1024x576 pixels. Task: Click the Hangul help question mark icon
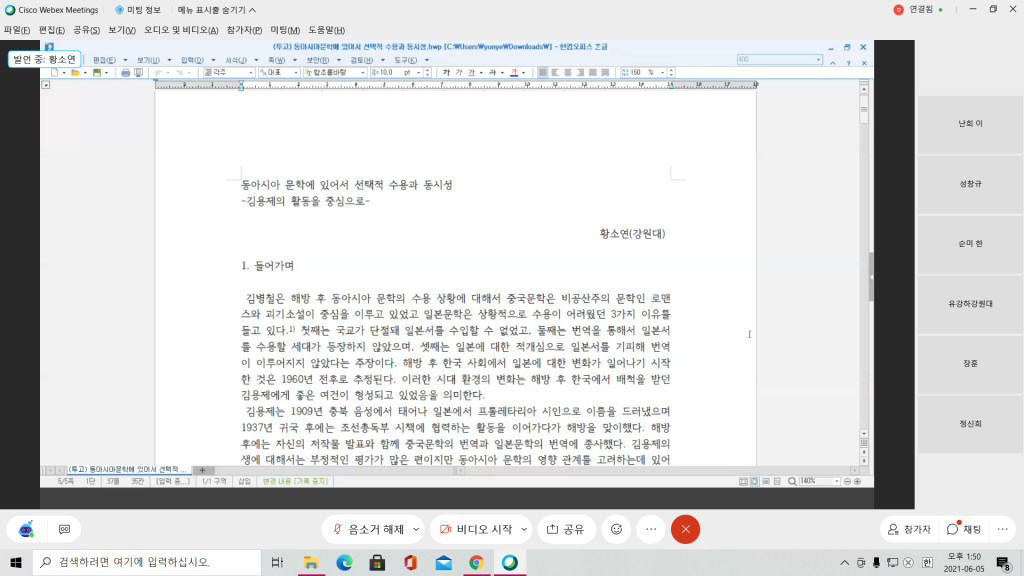[848, 63]
